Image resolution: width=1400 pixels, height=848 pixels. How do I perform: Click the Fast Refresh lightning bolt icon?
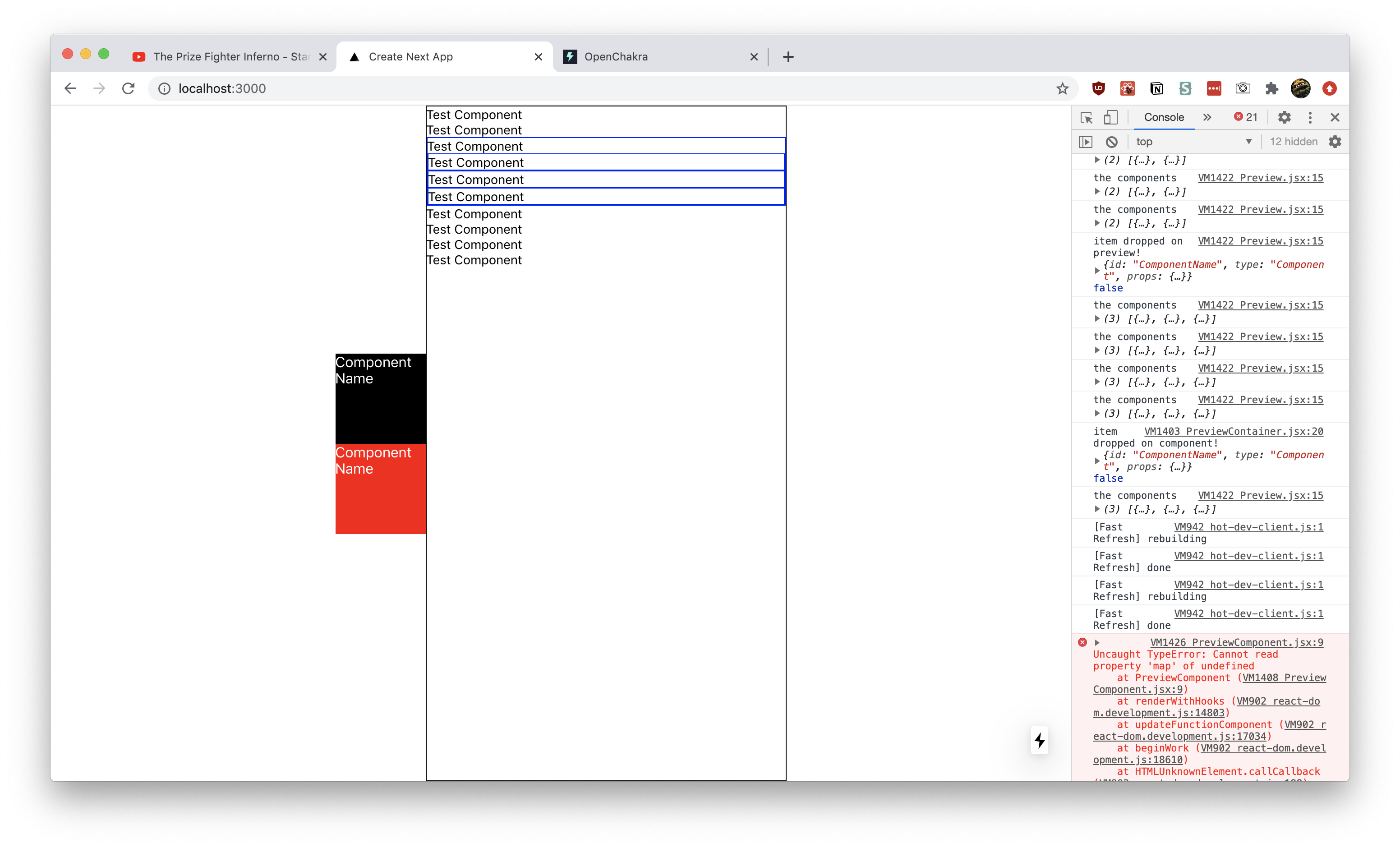click(1040, 741)
